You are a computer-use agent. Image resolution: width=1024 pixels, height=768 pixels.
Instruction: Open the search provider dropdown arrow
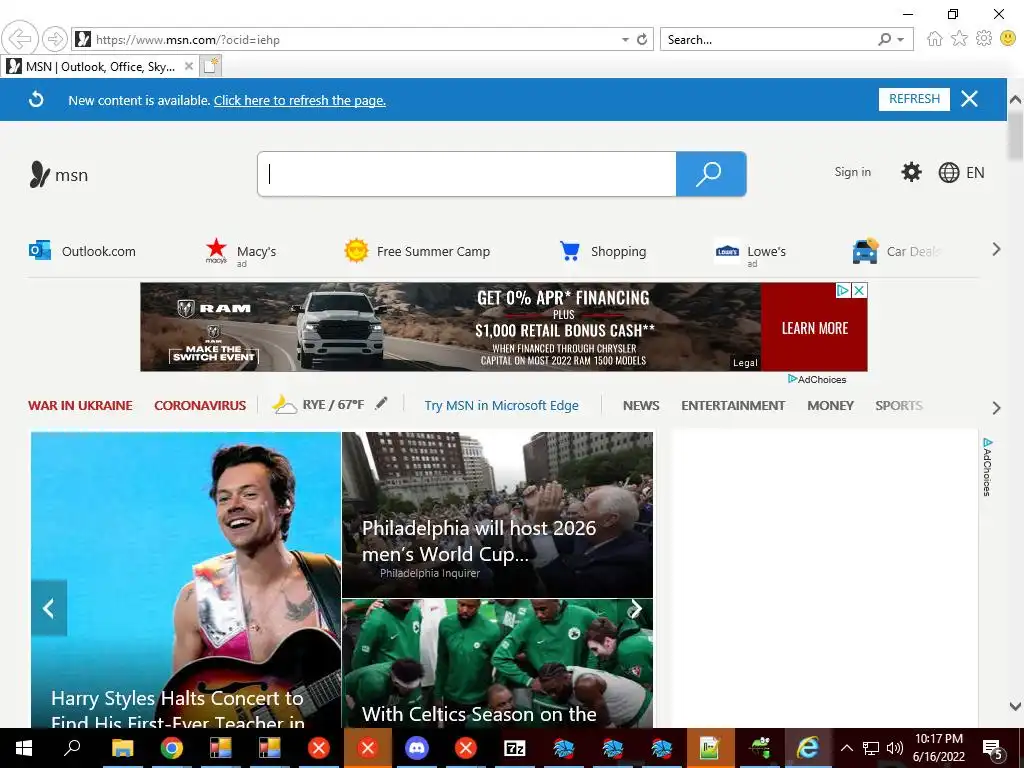click(901, 40)
